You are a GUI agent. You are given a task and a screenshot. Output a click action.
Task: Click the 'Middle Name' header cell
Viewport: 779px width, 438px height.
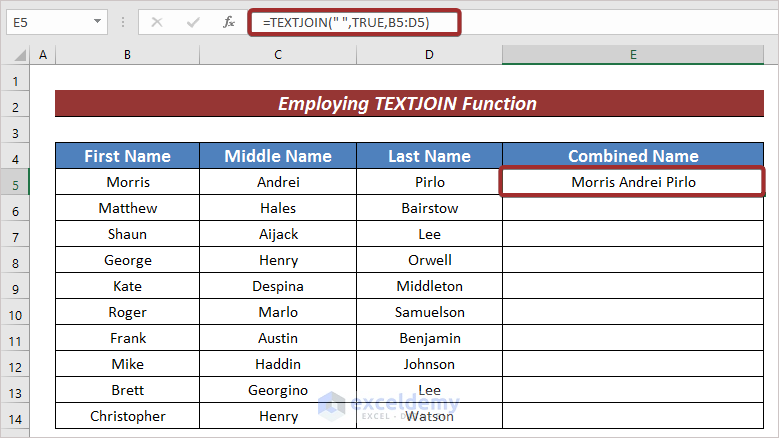pyautogui.click(x=278, y=156)
